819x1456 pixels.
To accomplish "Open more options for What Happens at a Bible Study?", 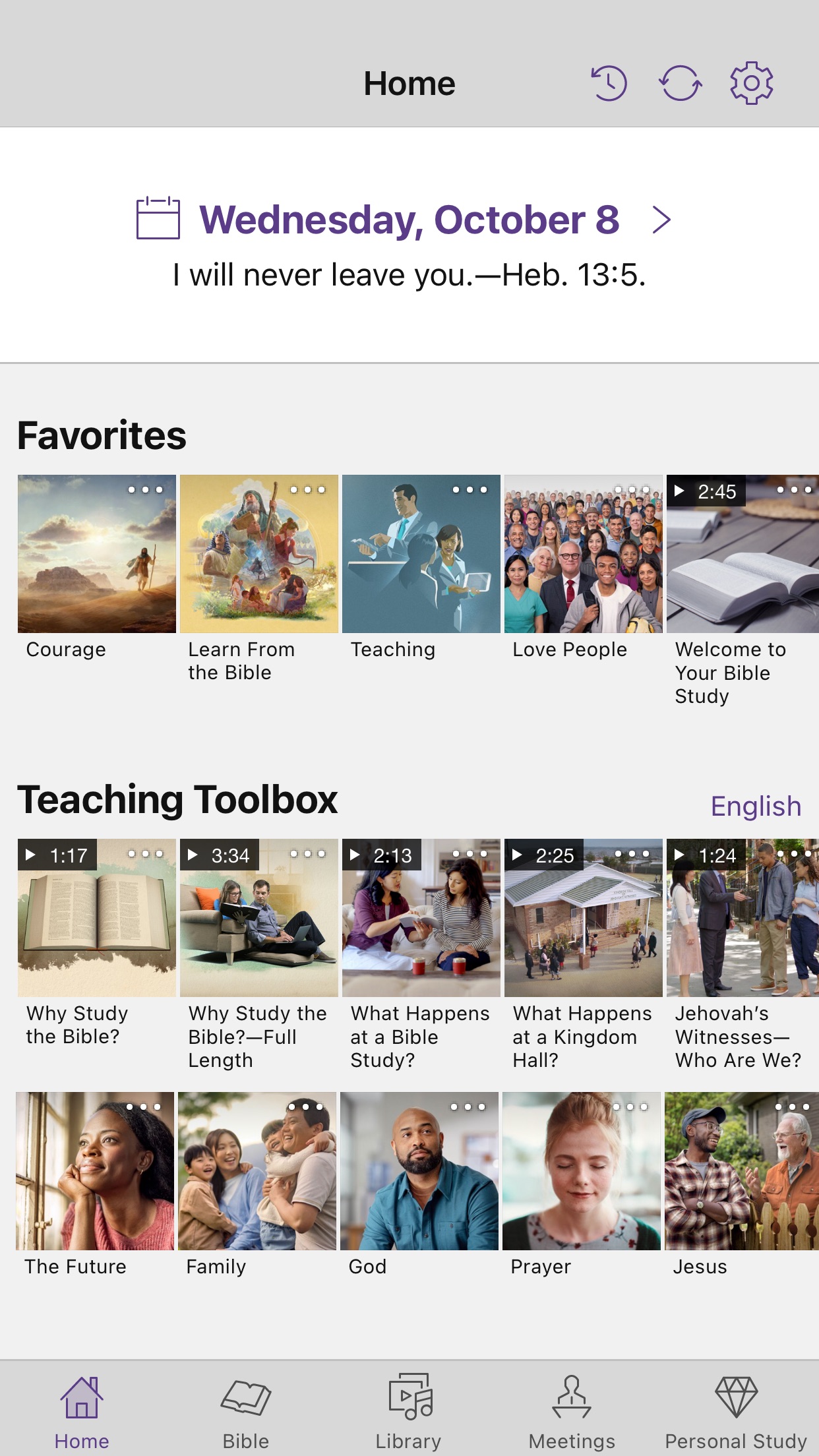I will [470, 854].
